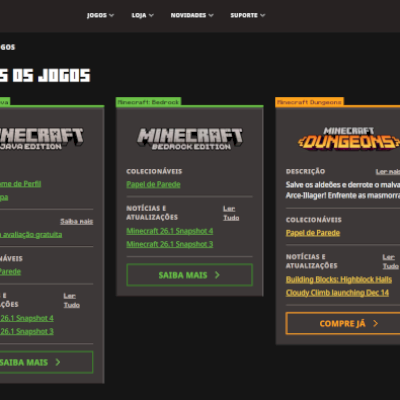Screen dimensions: 400x400
Task: Expand the SUPORTE navigation menu
Action: [248, 15]
